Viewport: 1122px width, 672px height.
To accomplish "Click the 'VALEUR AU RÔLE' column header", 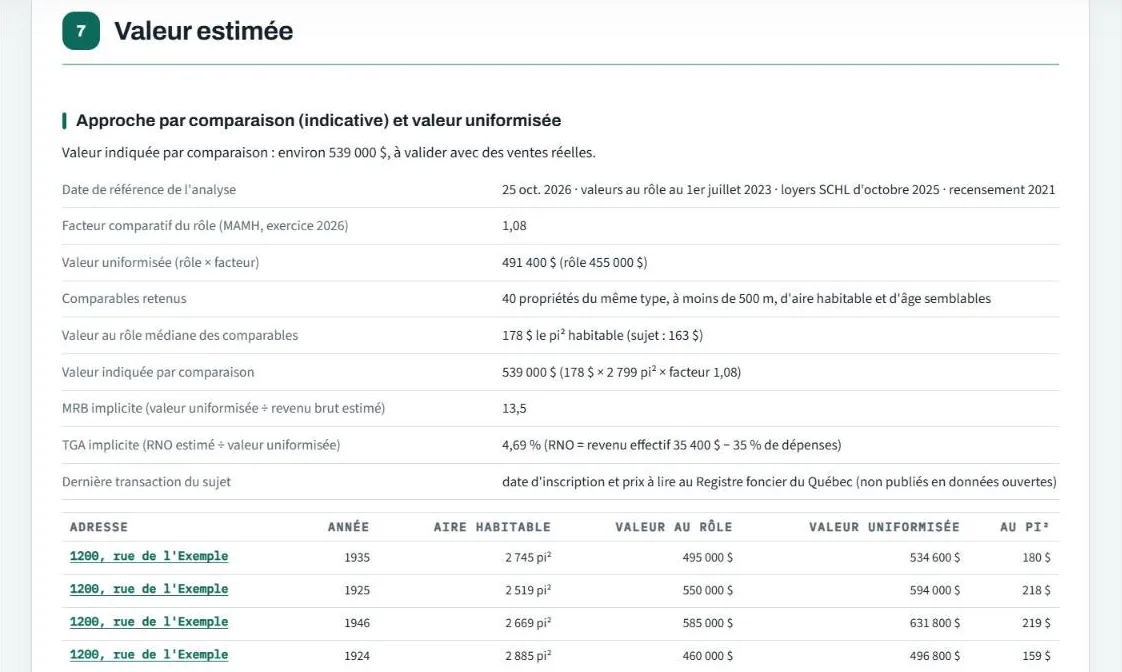I will tap(674, 527).
